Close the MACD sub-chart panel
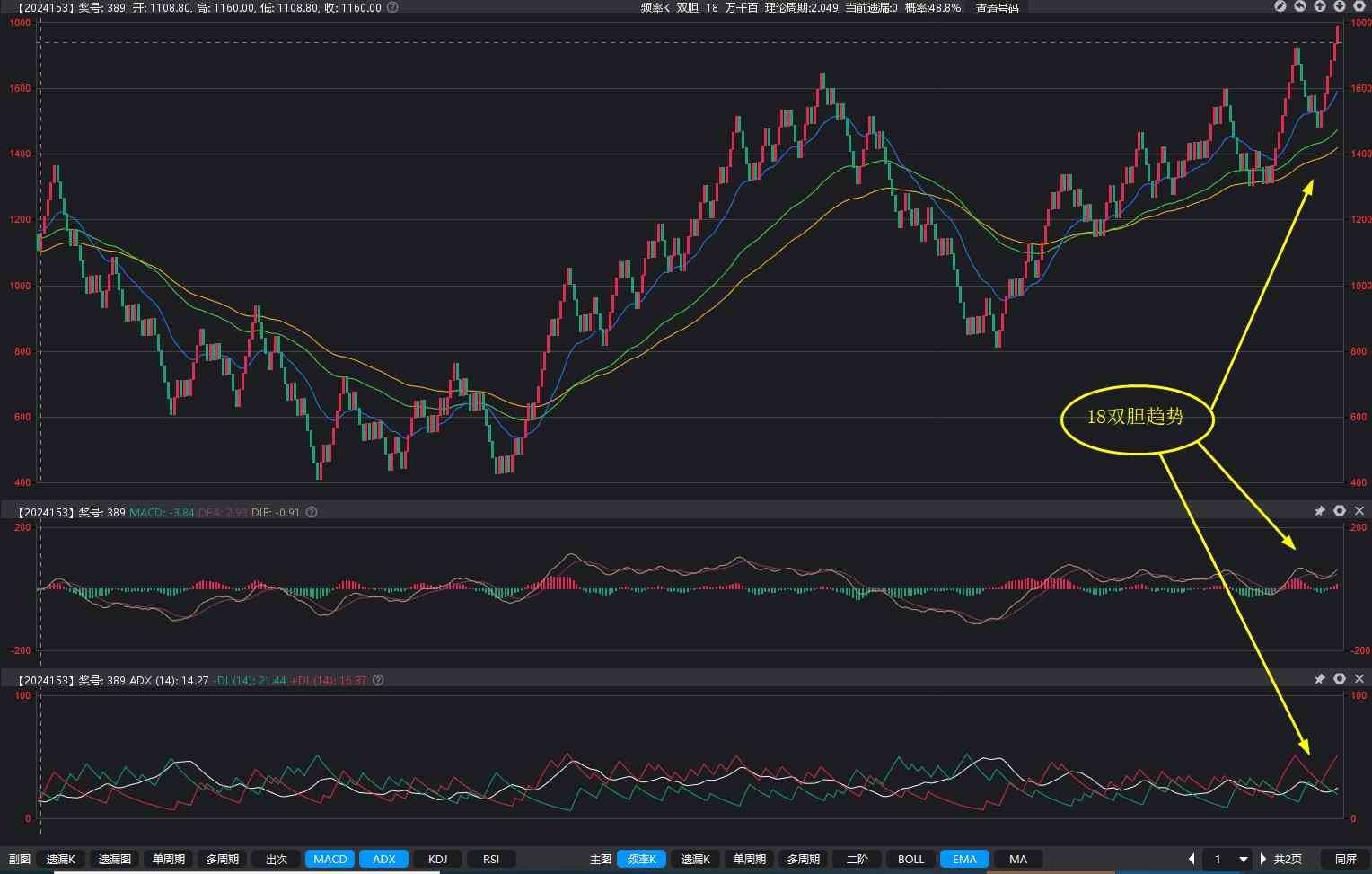The width and height of the screenshot is (1372, 874). 1359,511
